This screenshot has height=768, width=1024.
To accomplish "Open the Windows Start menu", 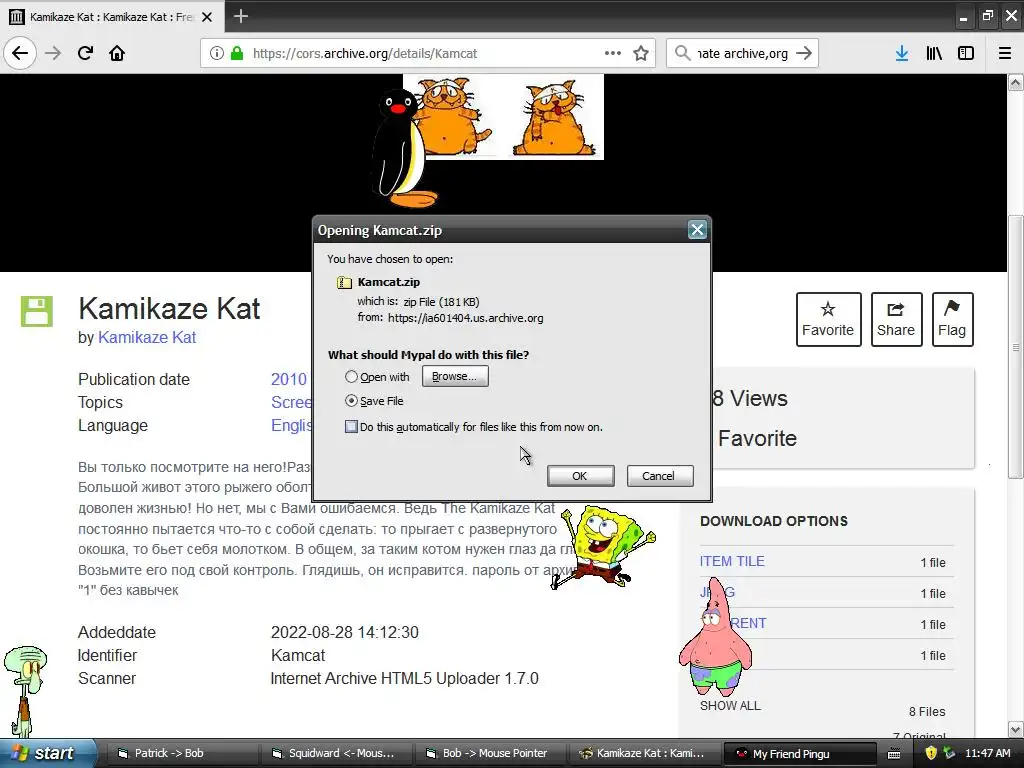I will click(x=46, y=753).
